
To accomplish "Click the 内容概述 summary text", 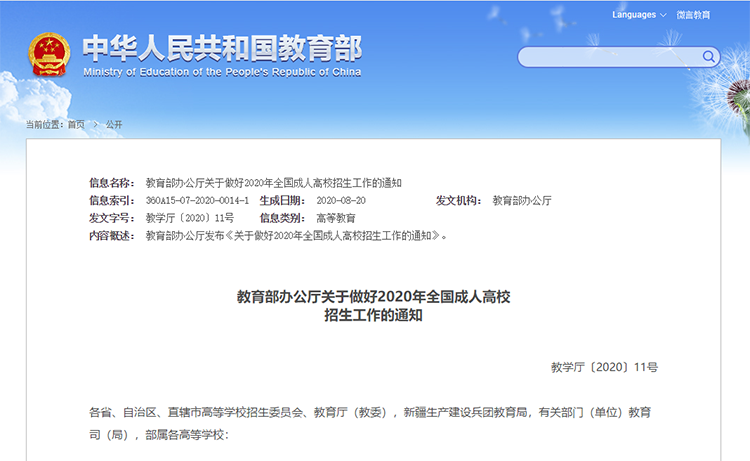I will tap(296, 236).
